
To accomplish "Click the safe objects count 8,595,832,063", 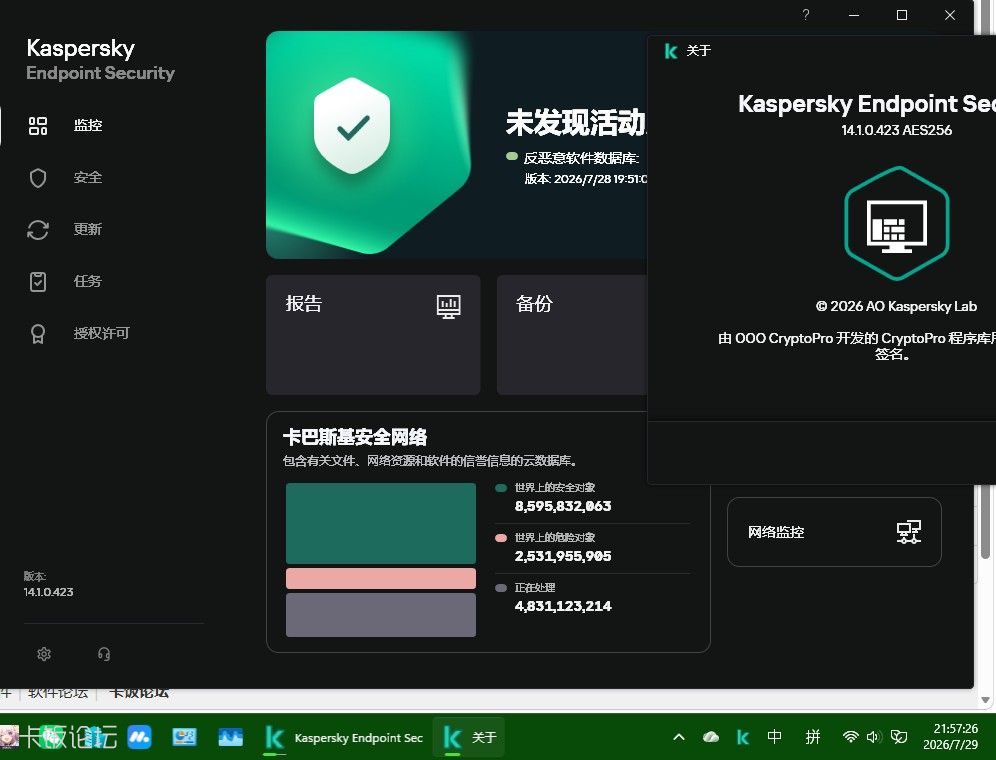I will coord(563,506).
